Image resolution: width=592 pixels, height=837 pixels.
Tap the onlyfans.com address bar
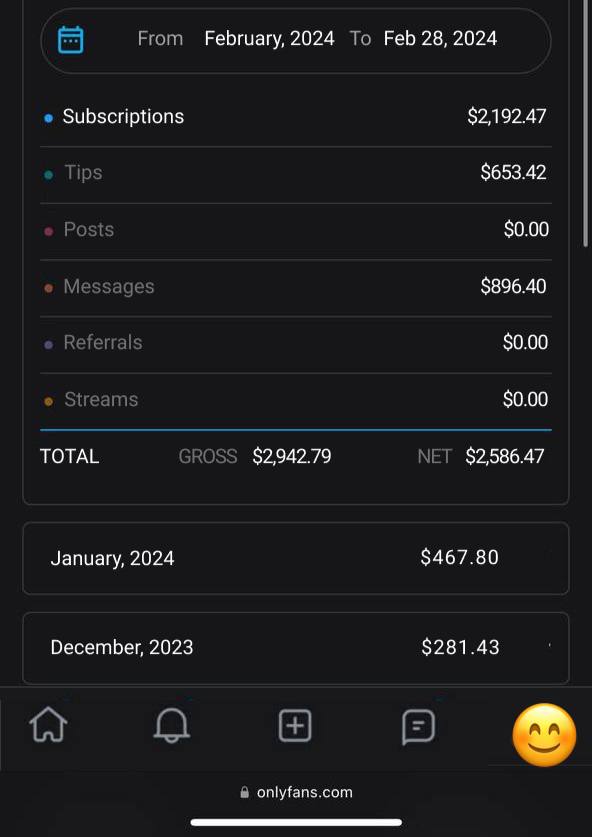click(x=296, y=792)
